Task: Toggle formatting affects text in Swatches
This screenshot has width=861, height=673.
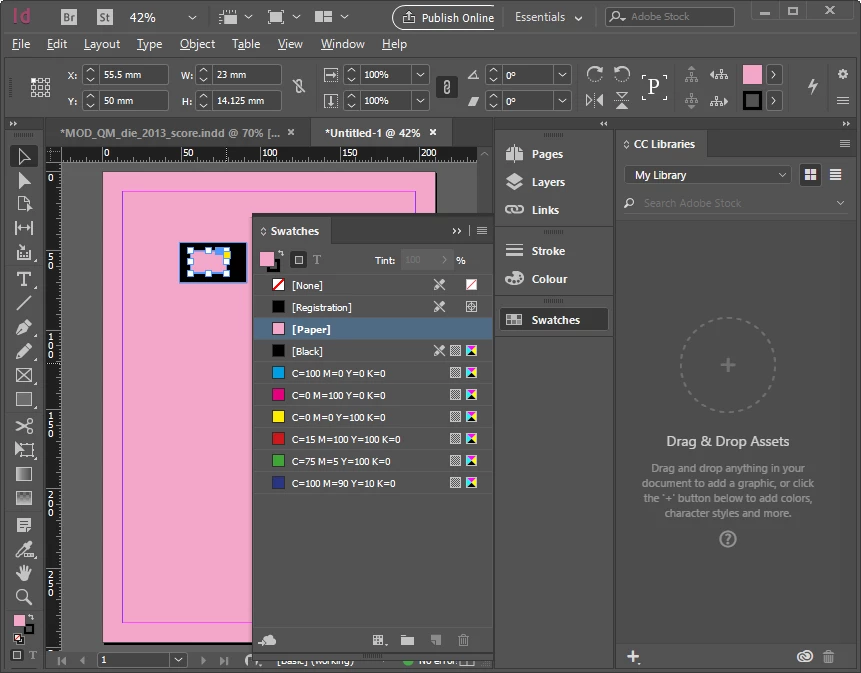Action: [317, 260]
